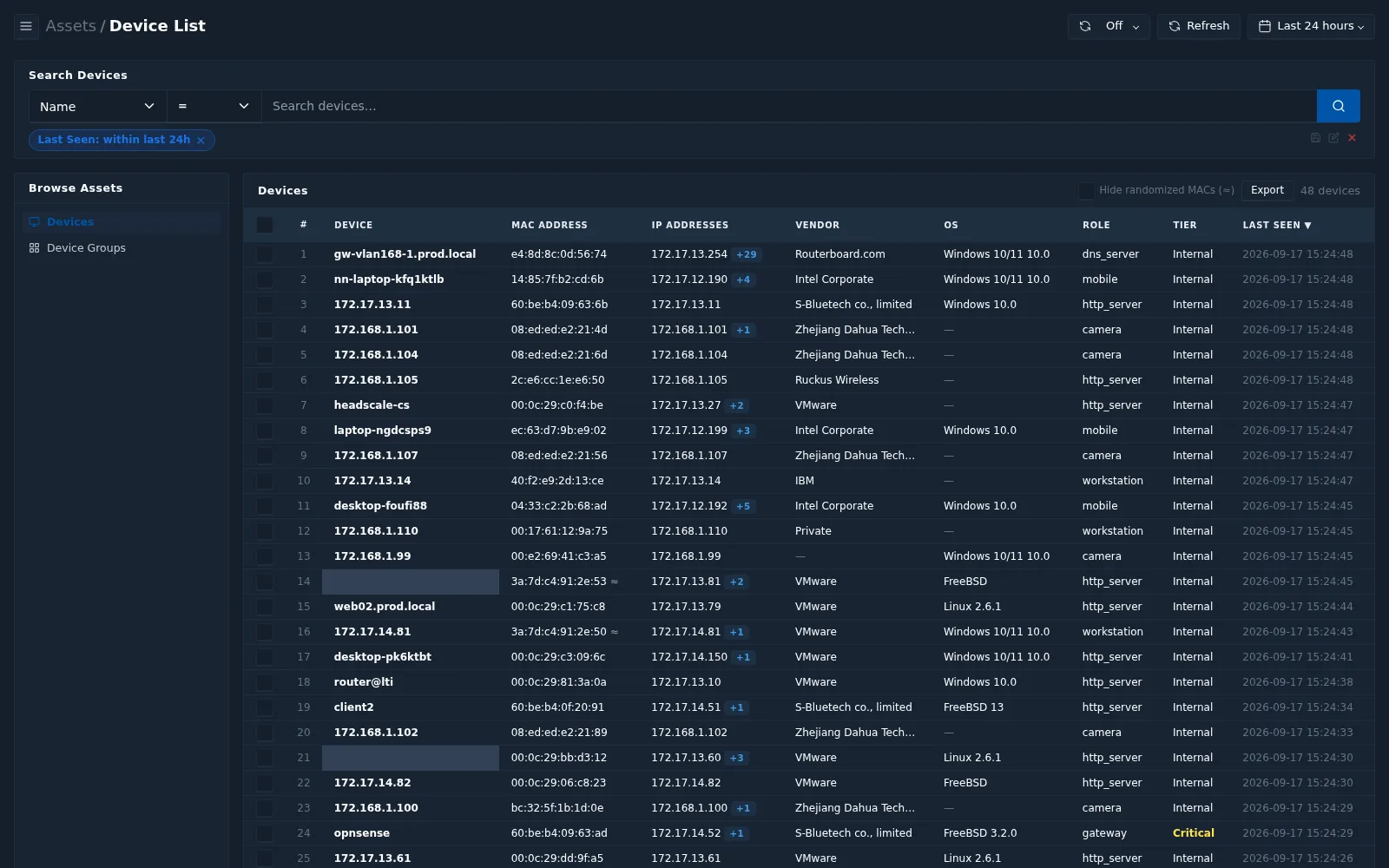Open device nn-laptop-kfq1ktlb

(x=389, y=279)
